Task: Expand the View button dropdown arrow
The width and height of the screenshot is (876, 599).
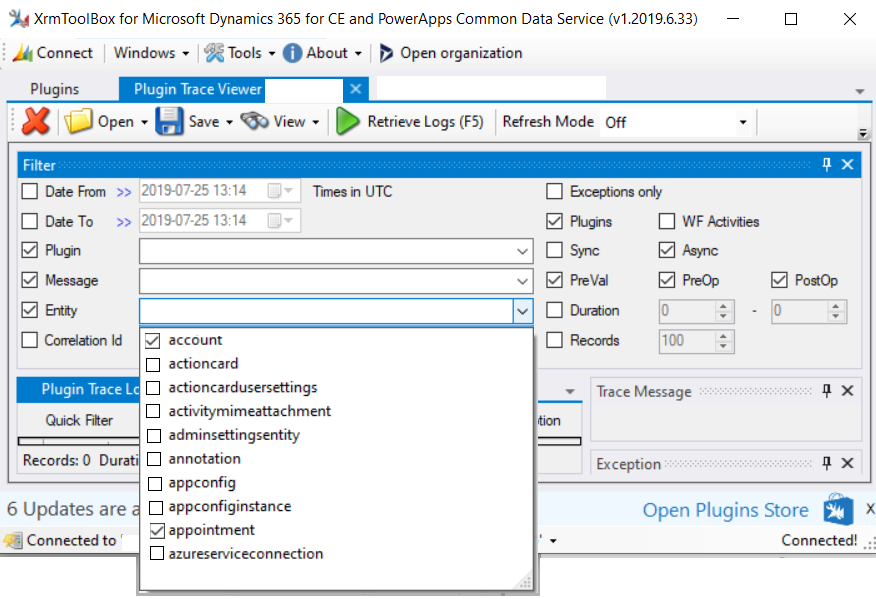Action: [316, 122]
